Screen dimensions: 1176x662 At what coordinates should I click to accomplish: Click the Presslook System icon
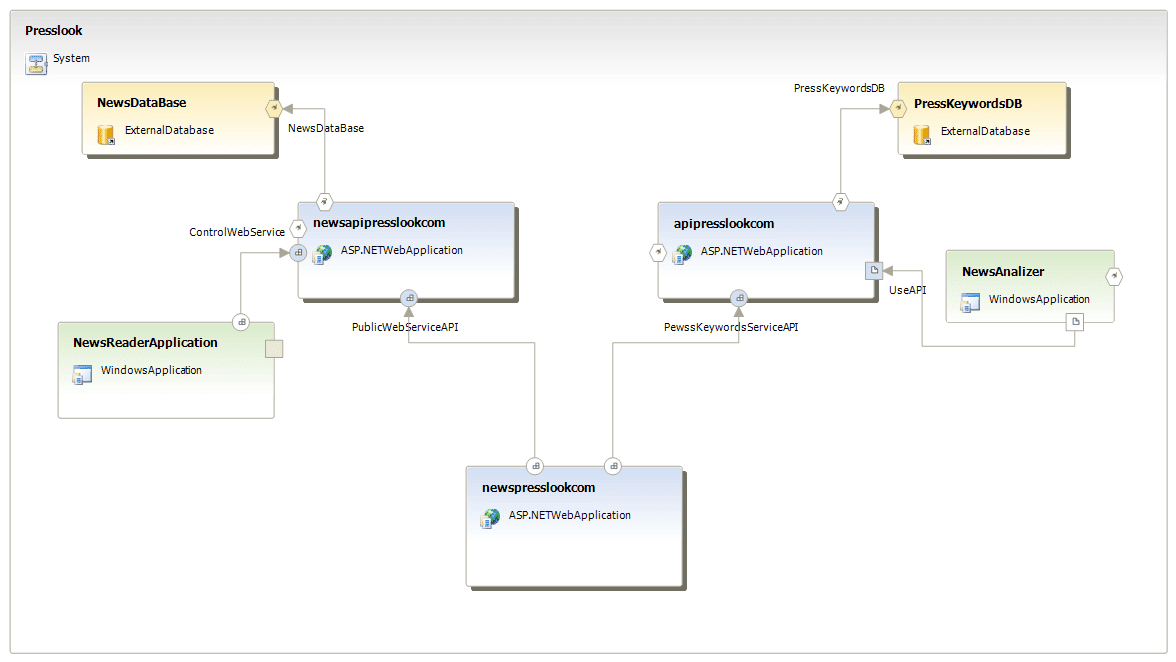pos(36,64)
